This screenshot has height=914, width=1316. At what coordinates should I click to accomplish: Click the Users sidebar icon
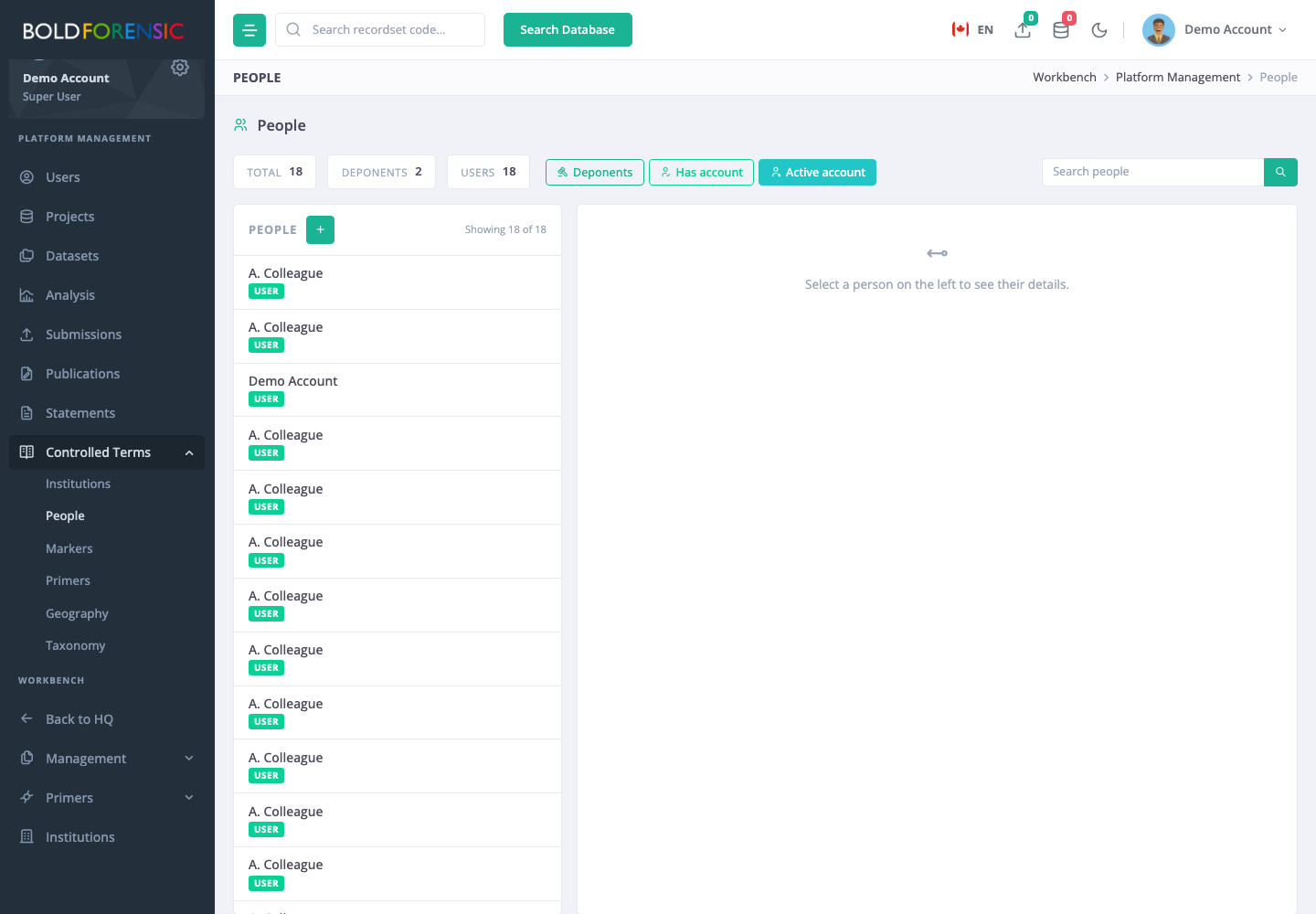[27, 177]
